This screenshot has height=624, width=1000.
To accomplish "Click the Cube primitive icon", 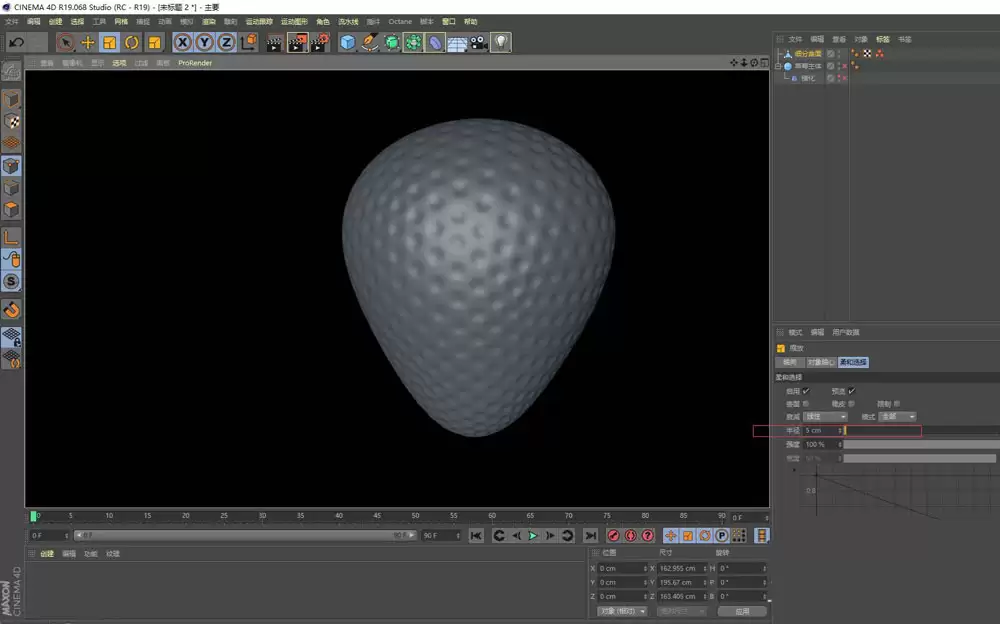I will [347, 42].
